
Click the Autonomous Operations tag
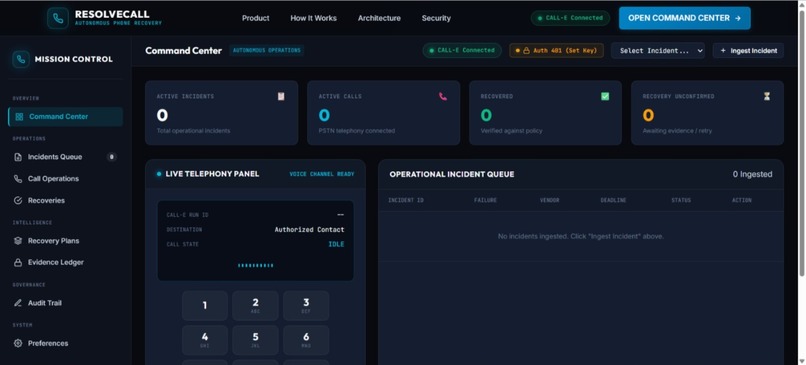coord(267,50)
